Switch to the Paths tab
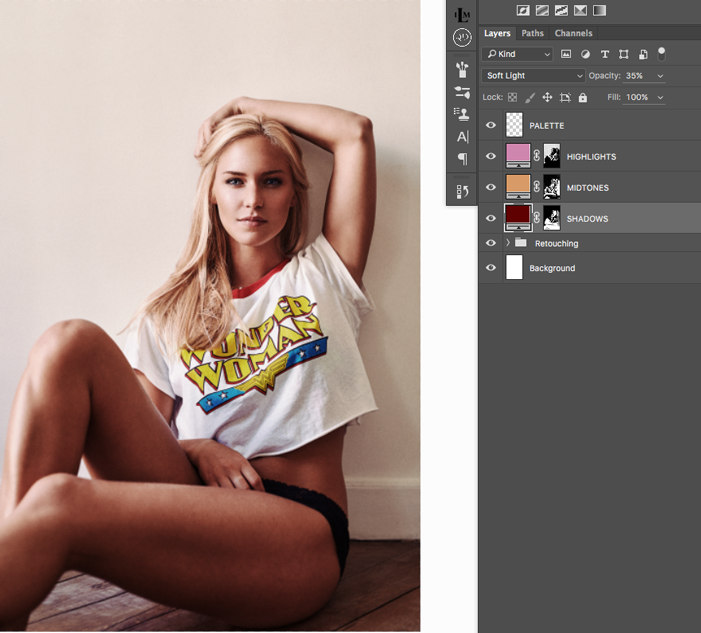 (x=532, y=33)
